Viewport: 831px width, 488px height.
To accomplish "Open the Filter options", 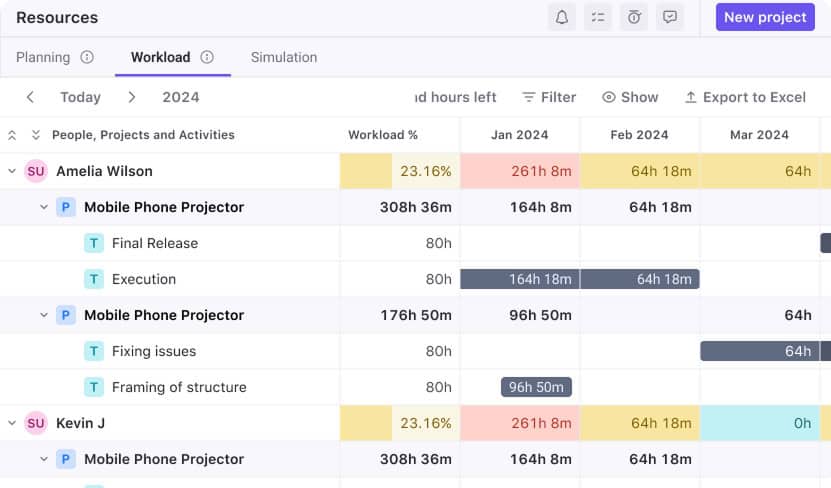I will 549,97.
